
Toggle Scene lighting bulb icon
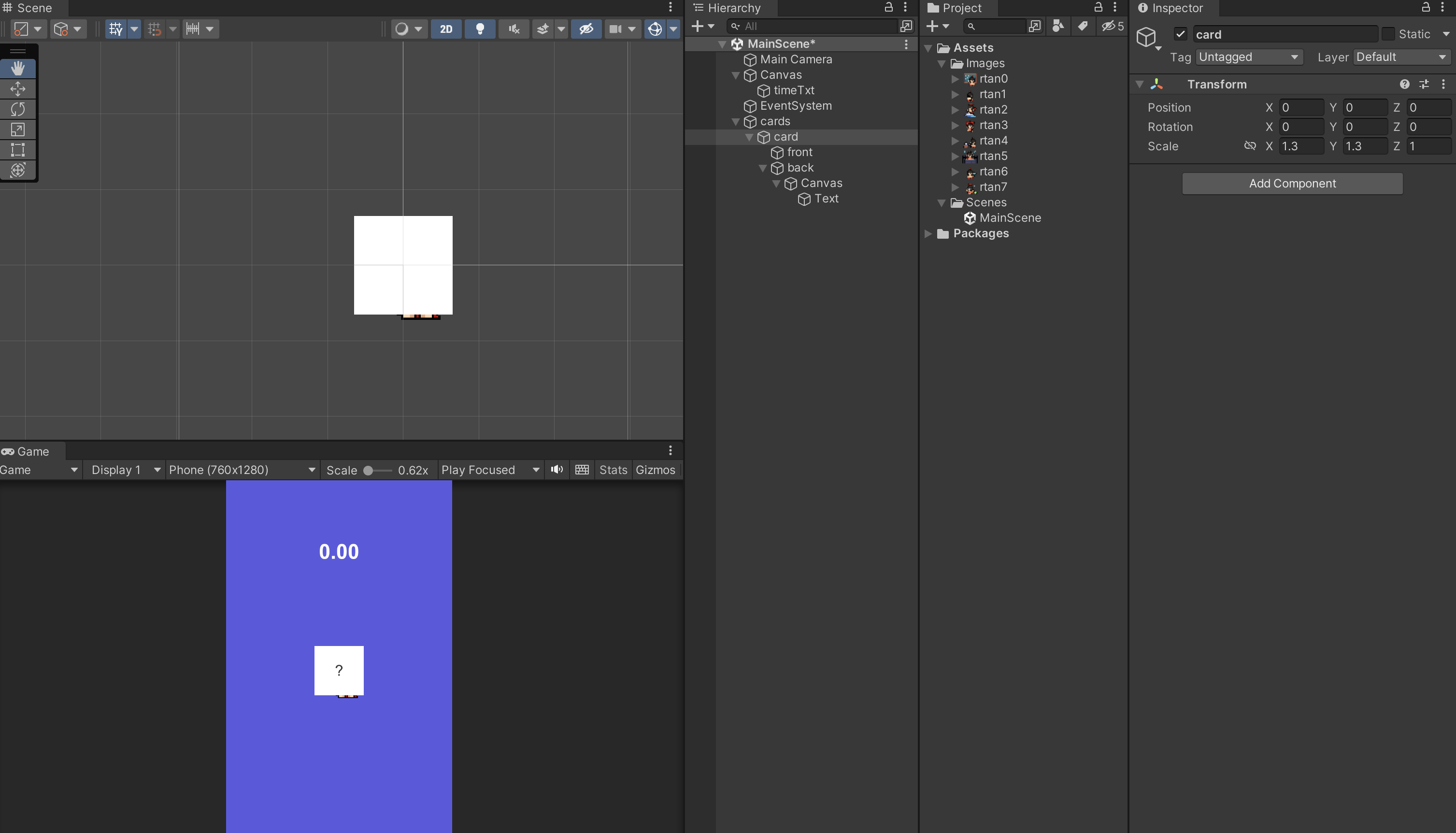[480, 29]
